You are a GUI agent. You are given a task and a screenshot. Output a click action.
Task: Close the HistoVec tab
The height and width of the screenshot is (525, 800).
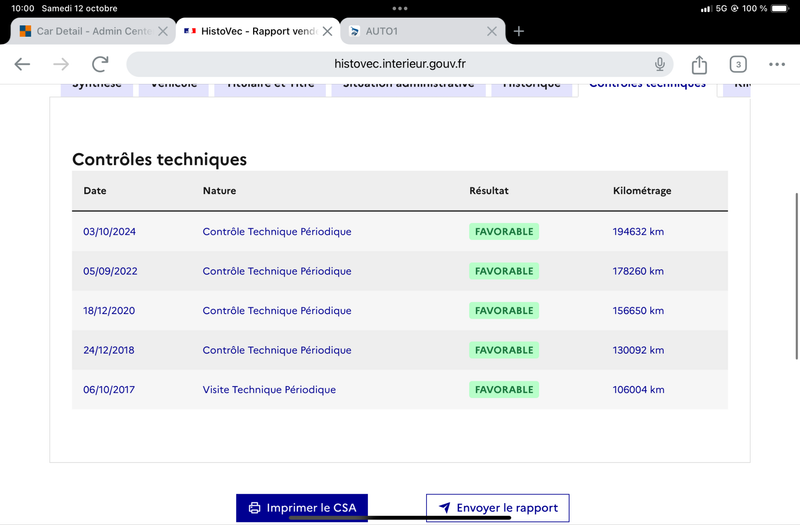[x=328, y=31]
